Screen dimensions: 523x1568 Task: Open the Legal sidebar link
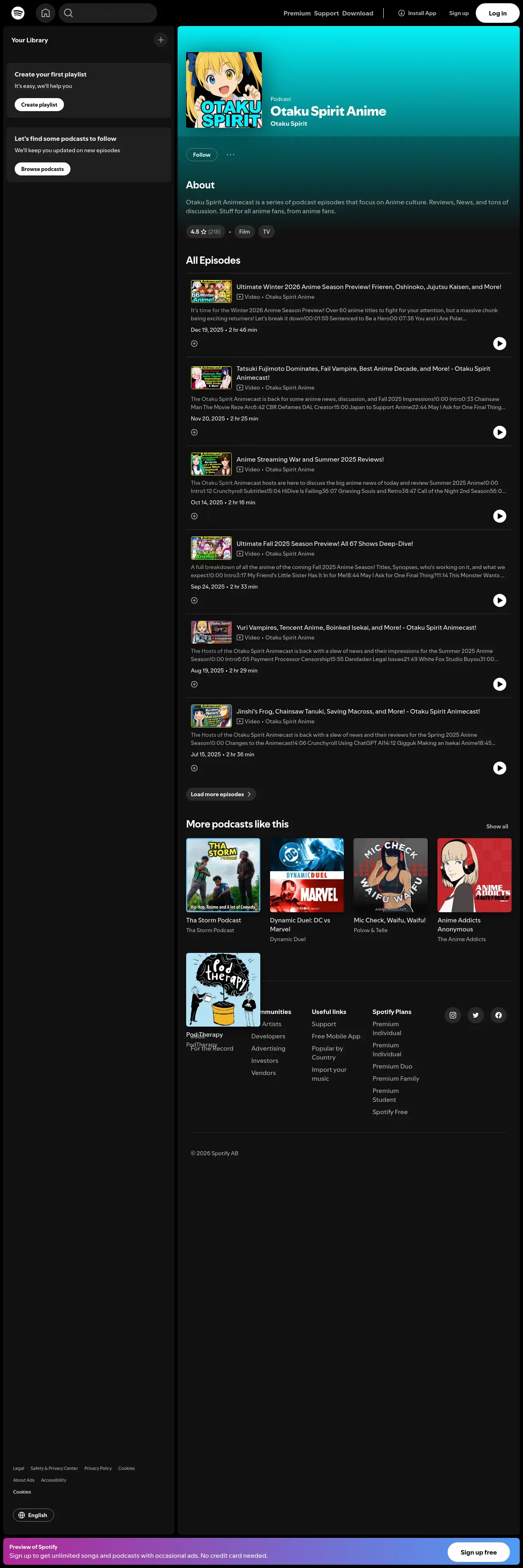pyautogui.click(x=19, y=1468)
